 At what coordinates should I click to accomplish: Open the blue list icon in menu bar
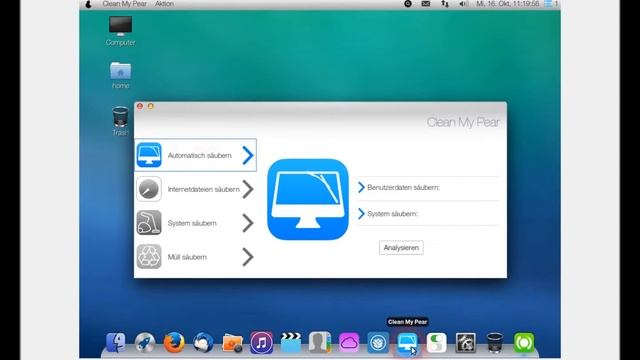[x=548, y=4]
